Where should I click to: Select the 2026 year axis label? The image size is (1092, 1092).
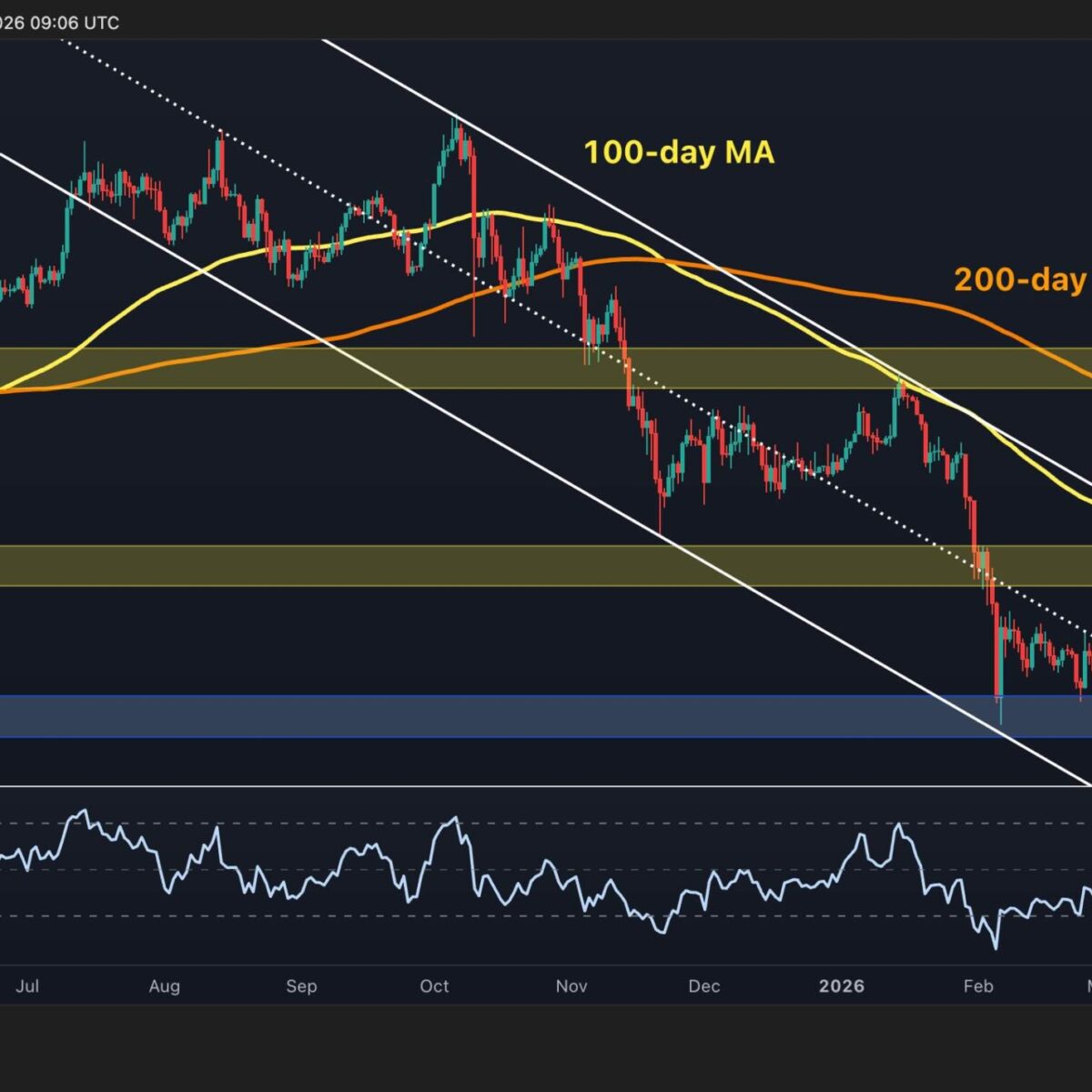tap(842, 986)
